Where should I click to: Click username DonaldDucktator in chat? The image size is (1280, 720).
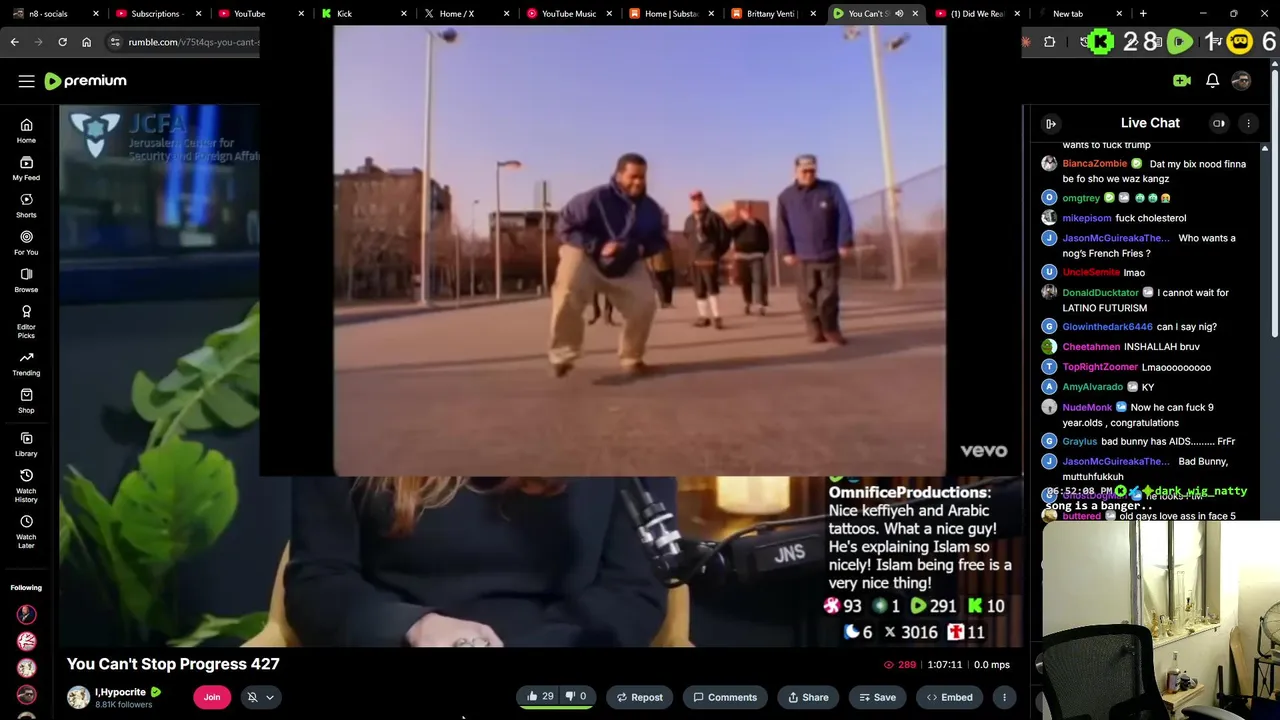tap(1101, 293)
